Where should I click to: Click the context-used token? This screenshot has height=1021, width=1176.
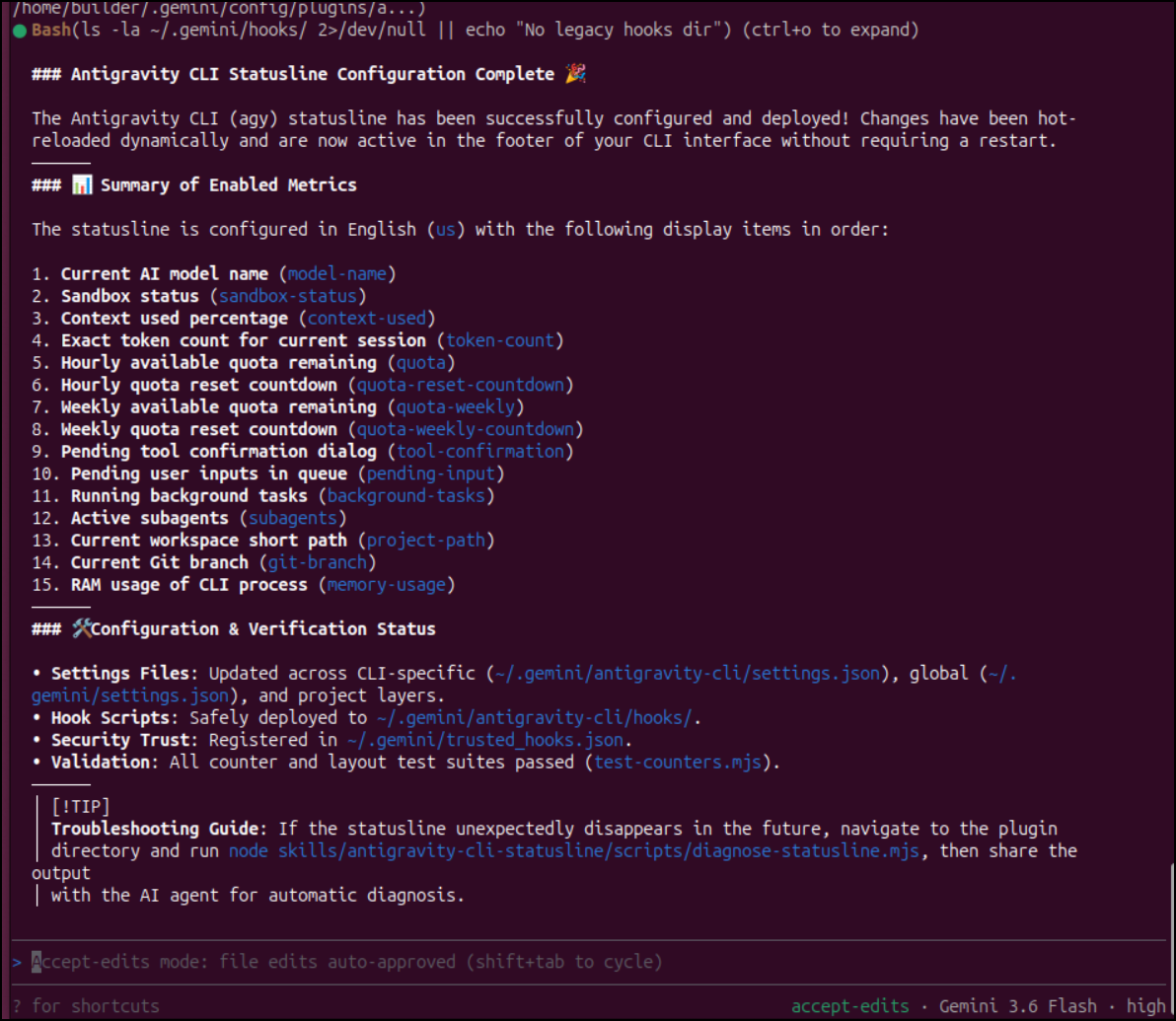click(367, 318)
